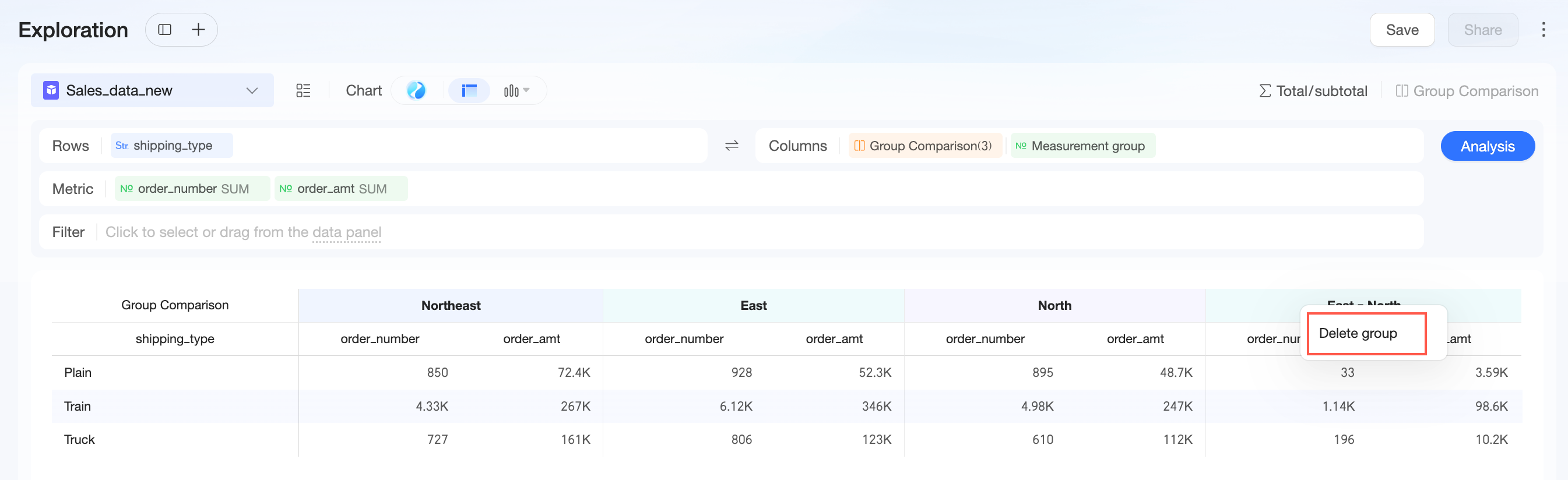Run the Analysis button

1488,146
